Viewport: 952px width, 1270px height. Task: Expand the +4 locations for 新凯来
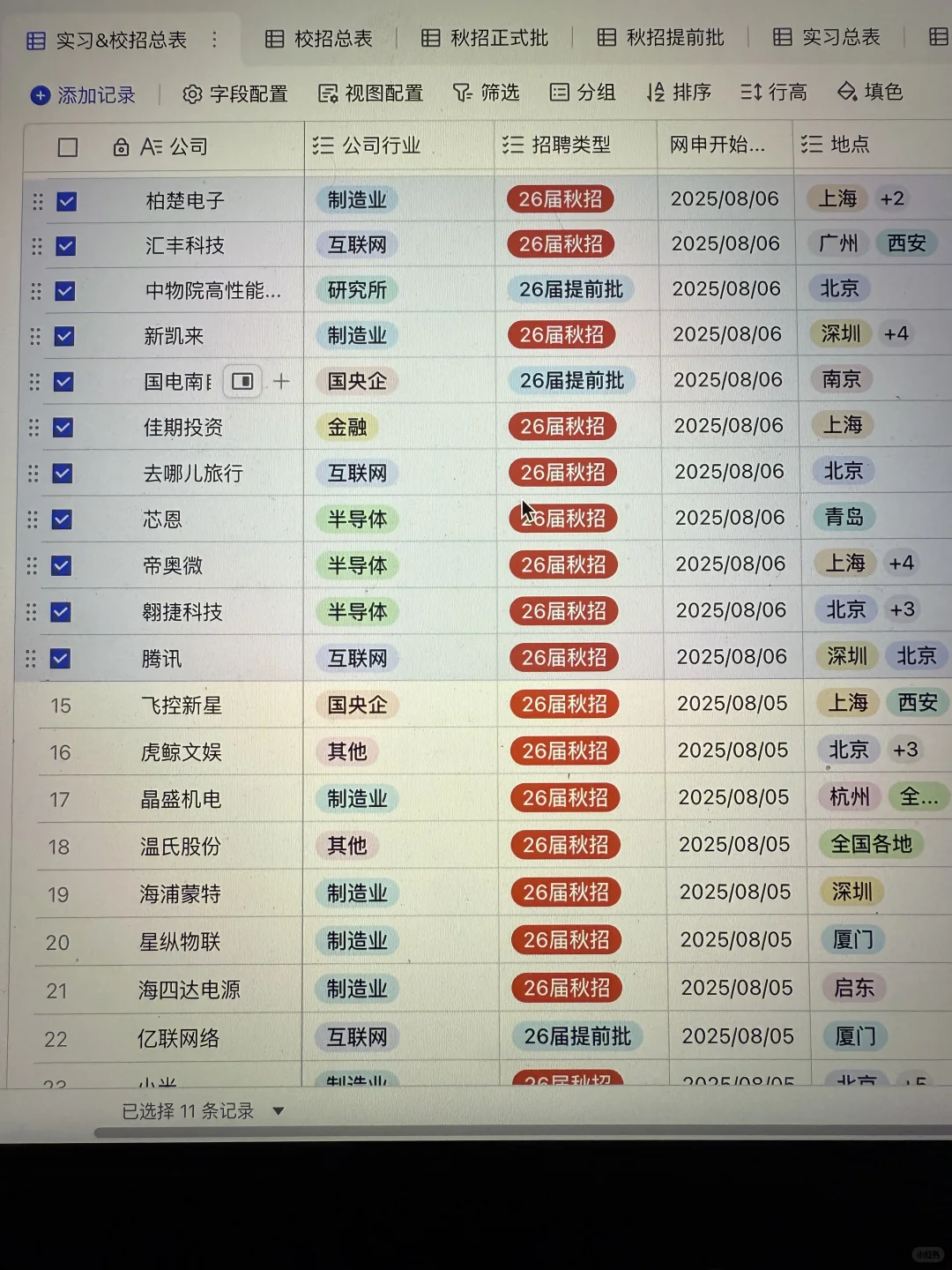896,333
